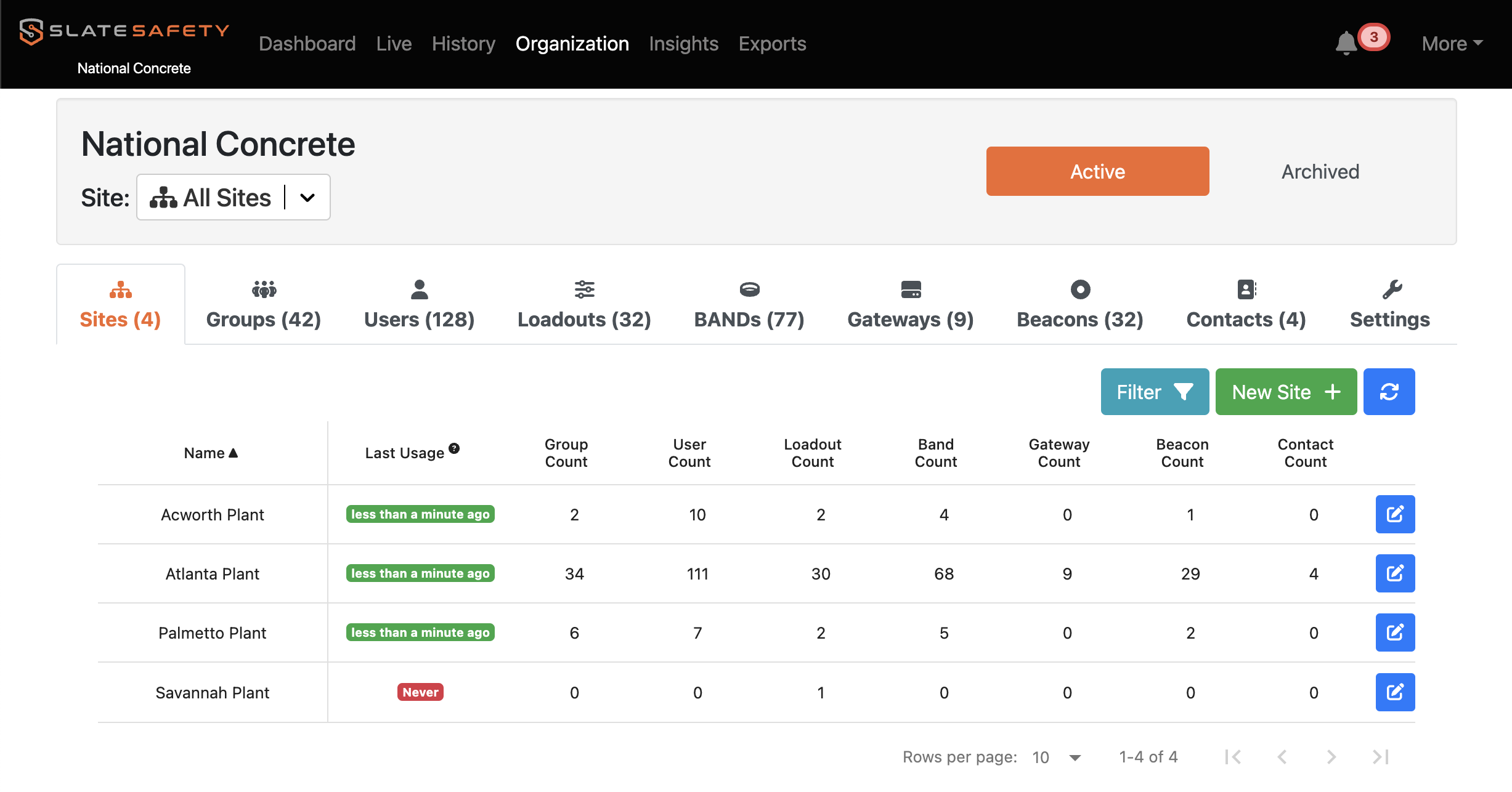Sort by Last Usage column
This screenshot has width=1512, height=792.
[x=404, y=453]
